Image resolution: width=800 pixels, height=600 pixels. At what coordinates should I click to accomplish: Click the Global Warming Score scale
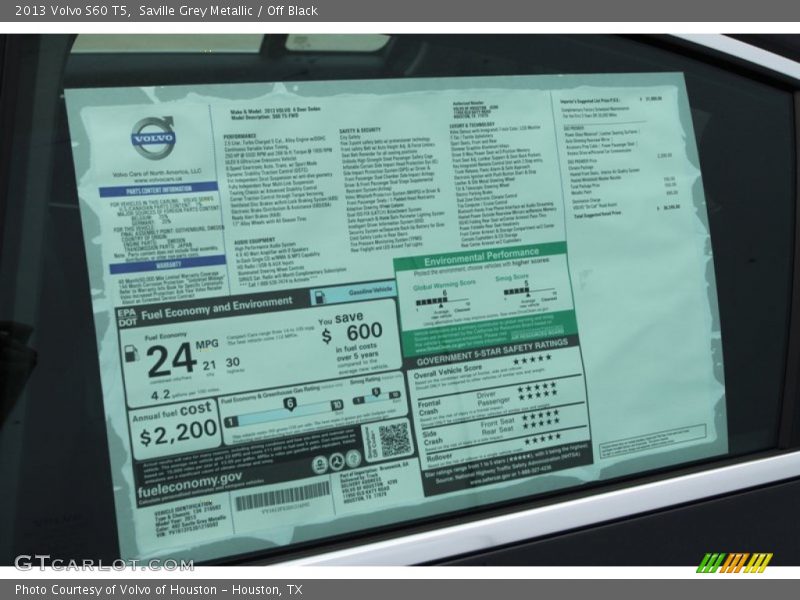click(442, 302)
